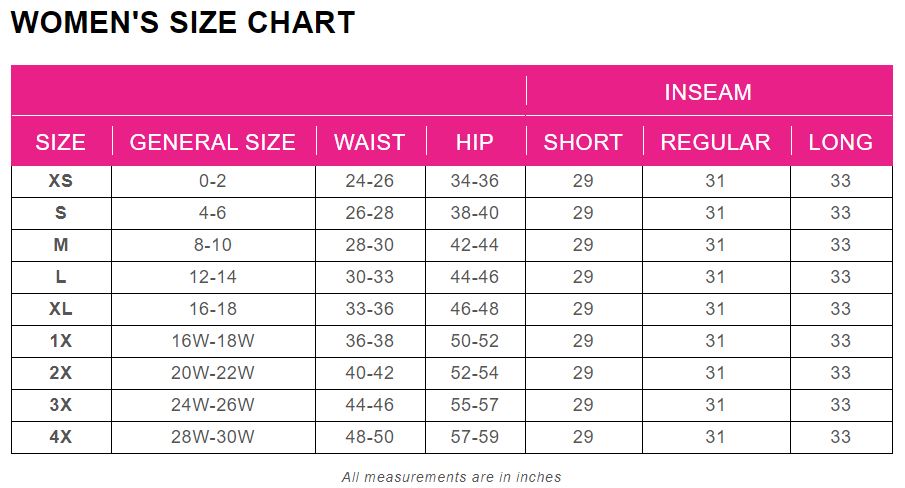Click the WOMEN'S SIZE CHART heading
The height and width of the screenshot is (488, 905).
(183, 23)
